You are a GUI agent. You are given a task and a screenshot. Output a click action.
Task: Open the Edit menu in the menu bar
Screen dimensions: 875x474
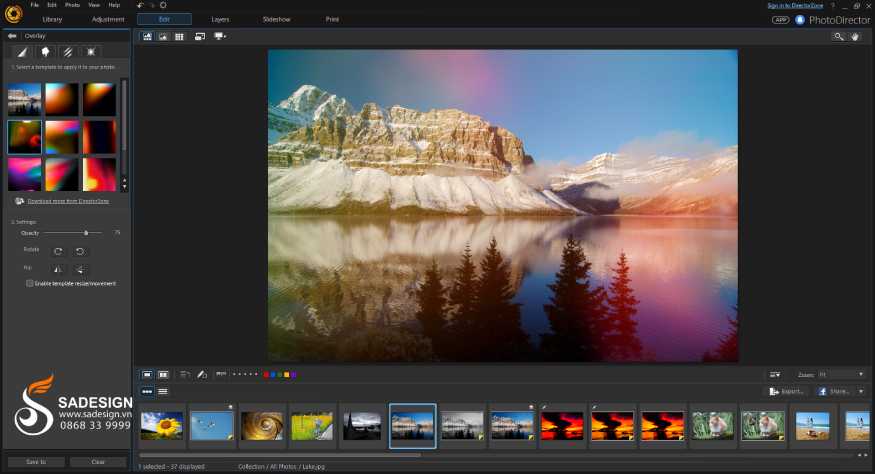(52, 5)
